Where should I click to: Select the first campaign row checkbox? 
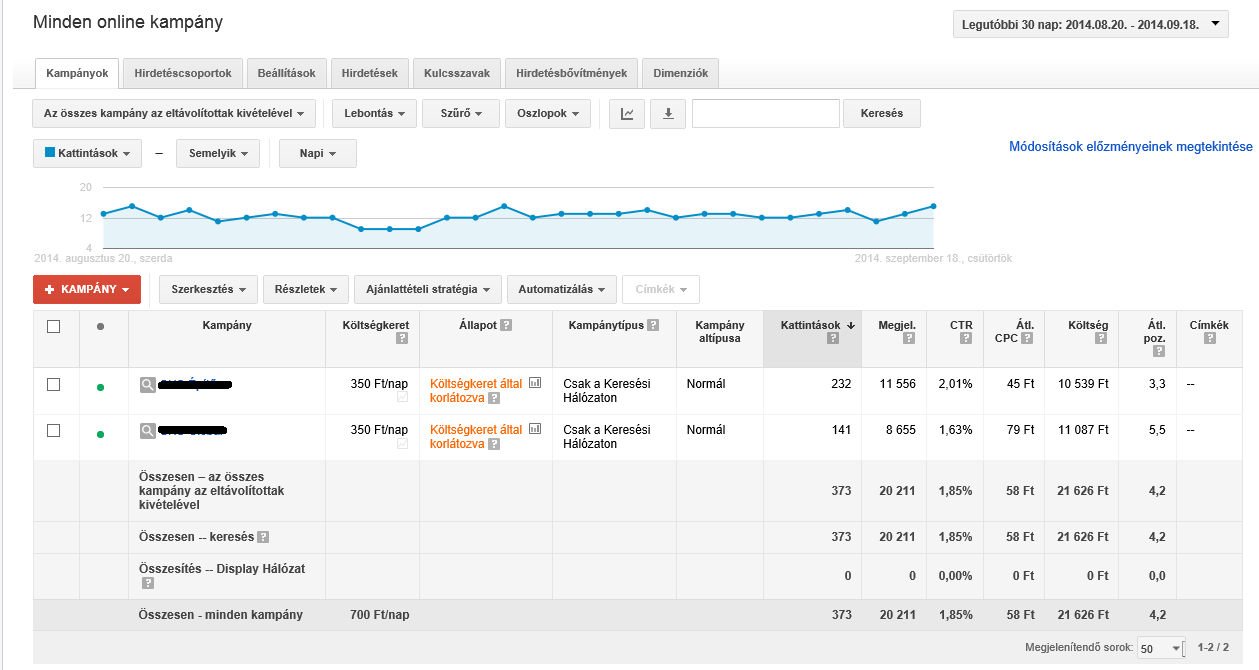54,384
